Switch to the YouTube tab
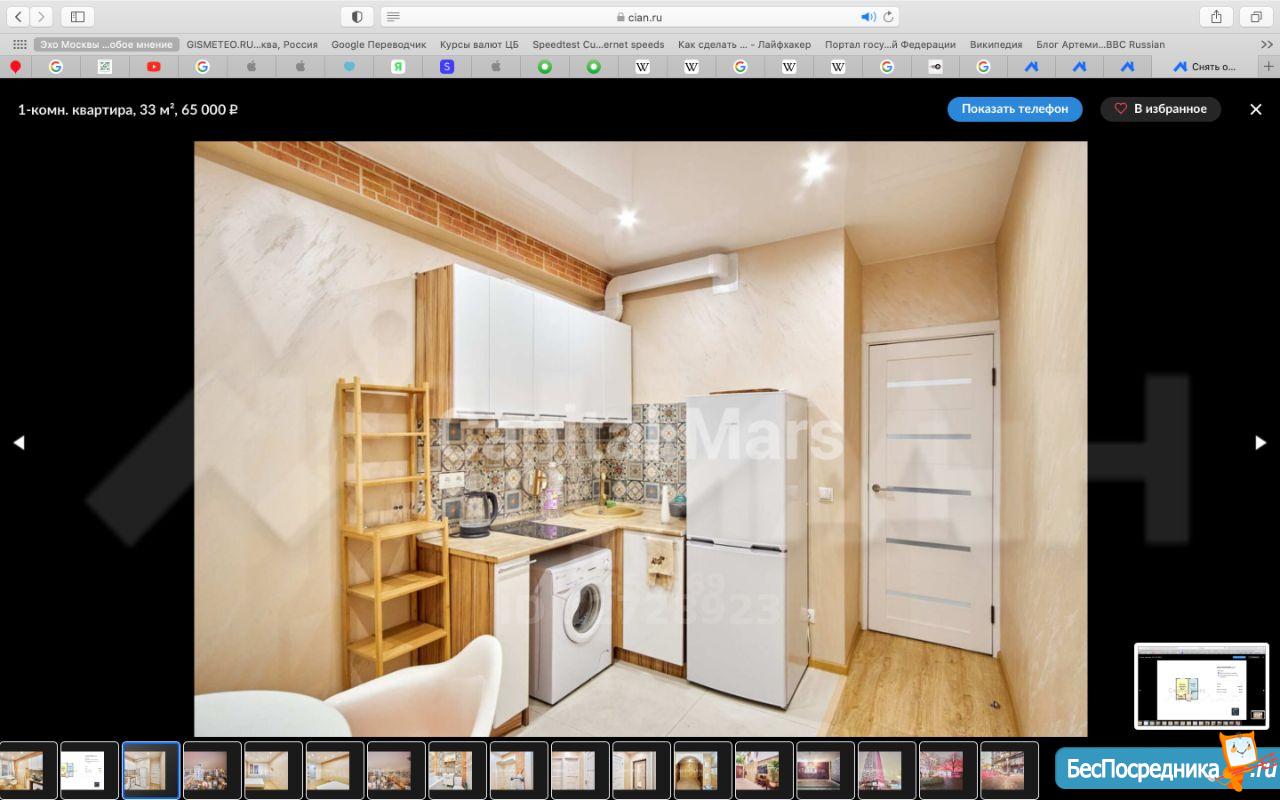The height and width of the screenshot is (800, 1280). pyautogui.click(x=153, y=66)
